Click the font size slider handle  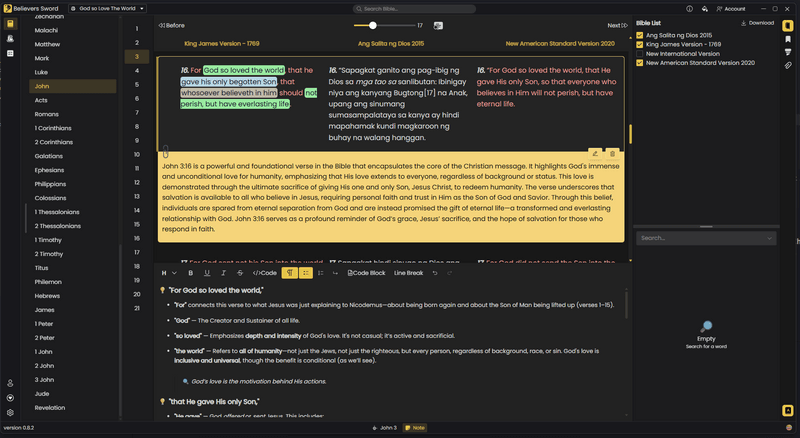pos(372,26)
